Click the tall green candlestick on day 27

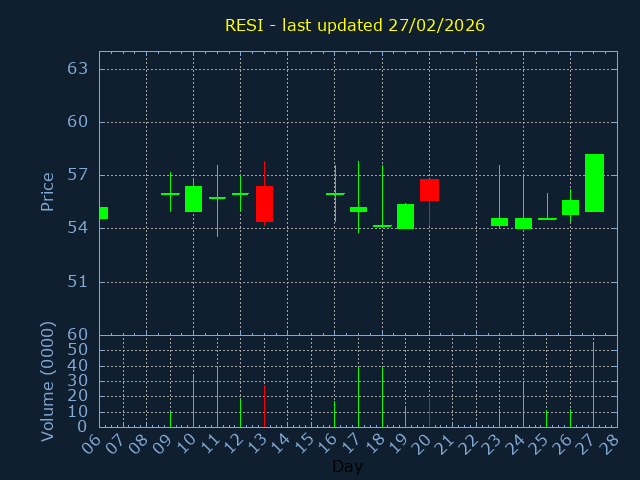point(594,183)
